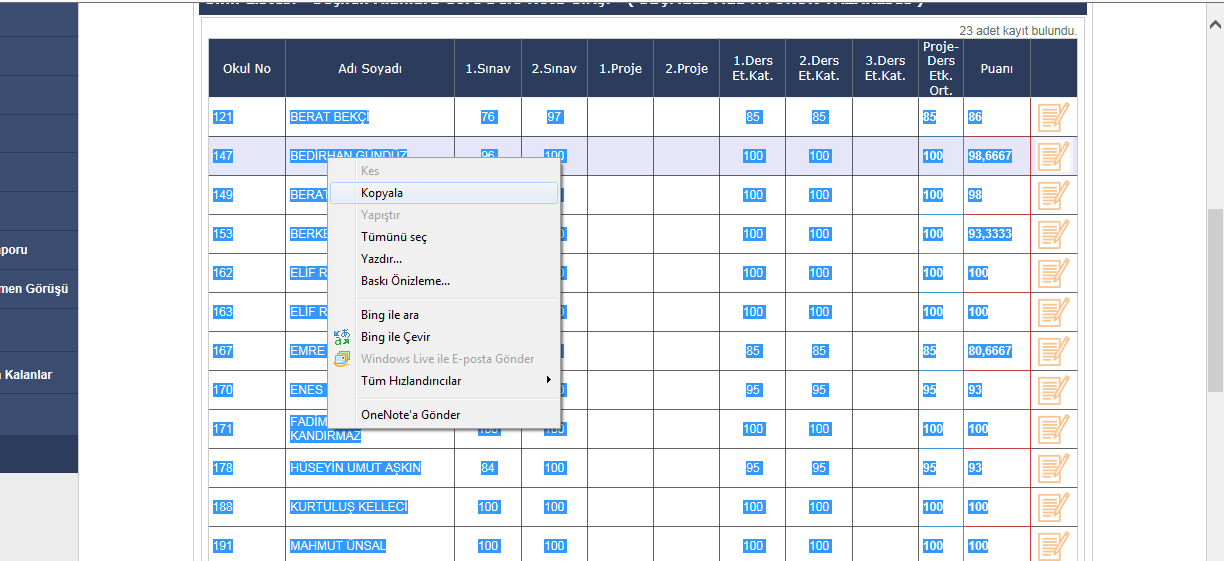Click edit icon for BERAT BEKÇİ row

(x=1053, y=117)
